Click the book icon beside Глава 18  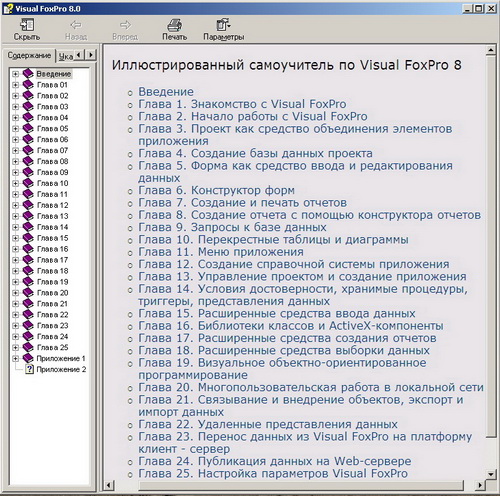[x=28, y=271]
